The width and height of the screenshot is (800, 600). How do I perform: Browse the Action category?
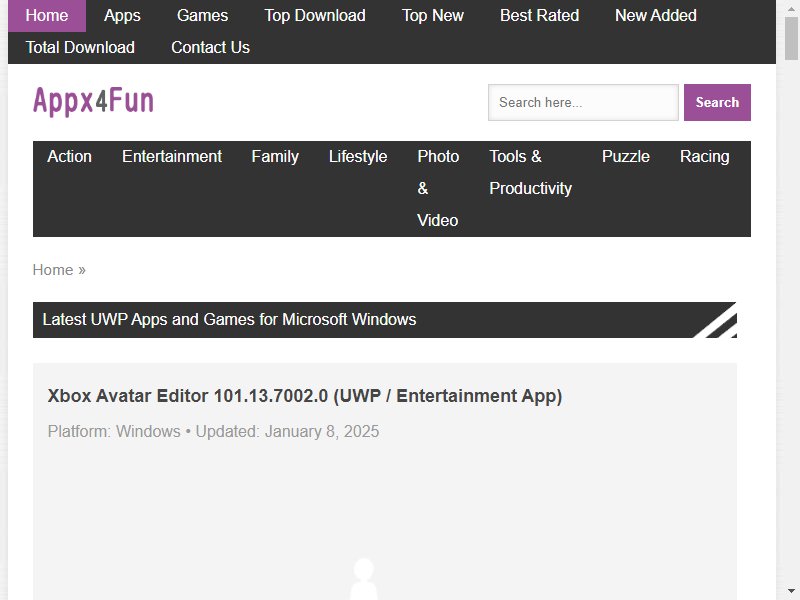coord(69,157)
